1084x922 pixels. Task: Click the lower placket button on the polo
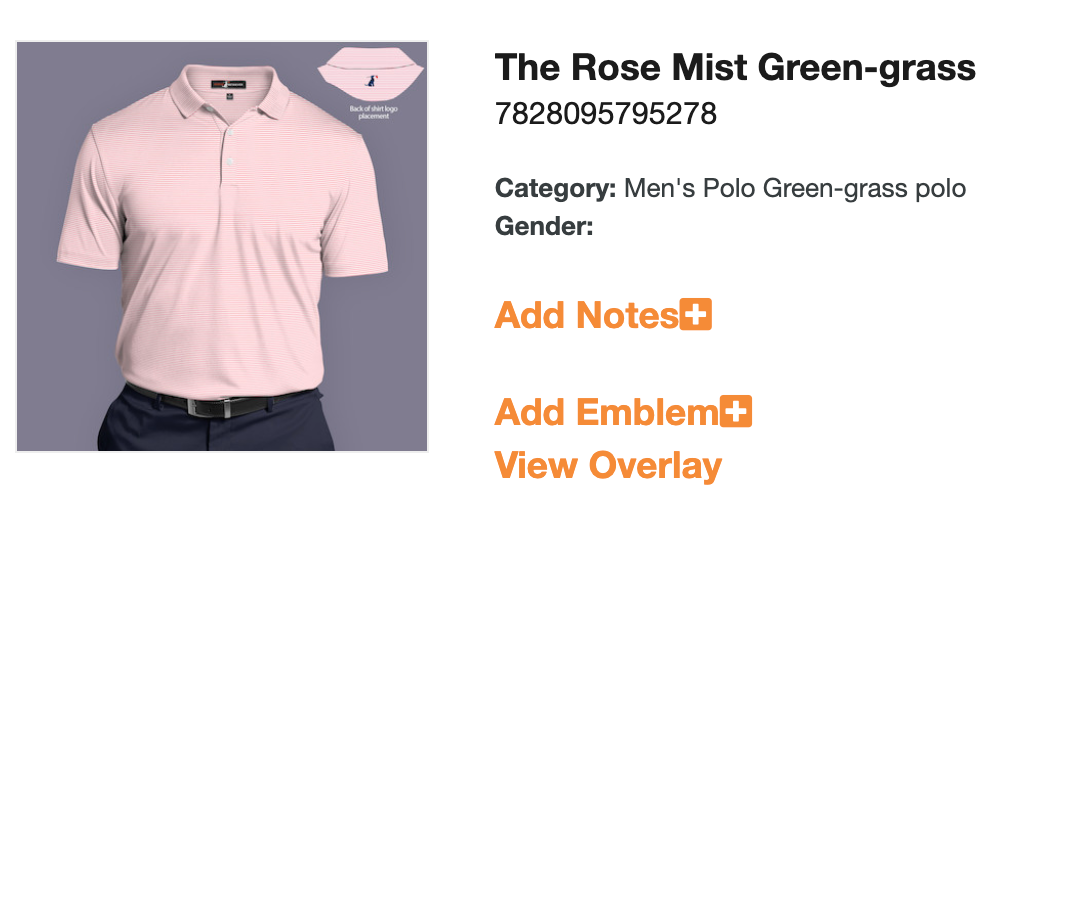(230, 162)
